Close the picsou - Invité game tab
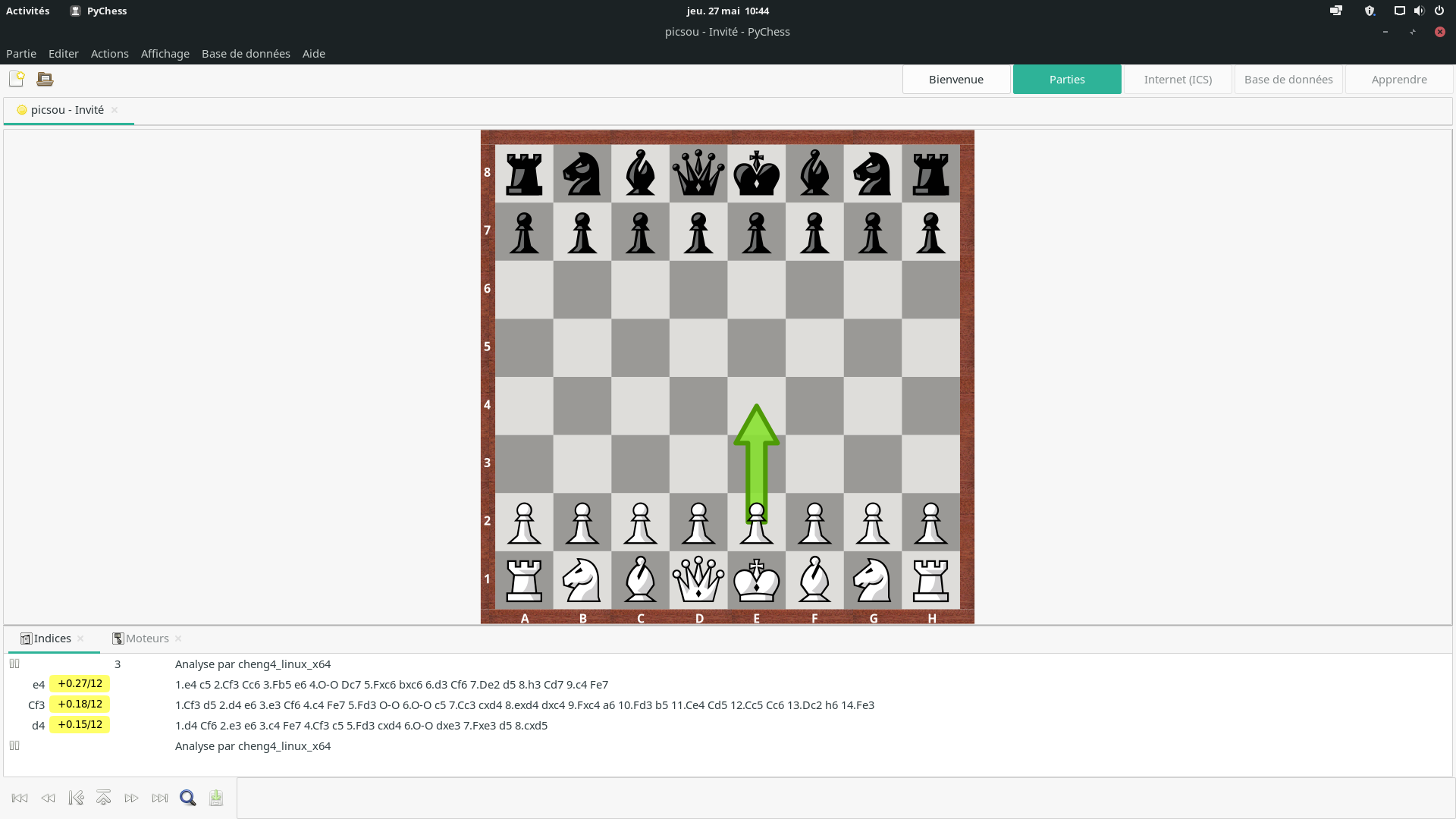Image resolution: width=1456 pixels, height=819 pixels. [115, 110]
